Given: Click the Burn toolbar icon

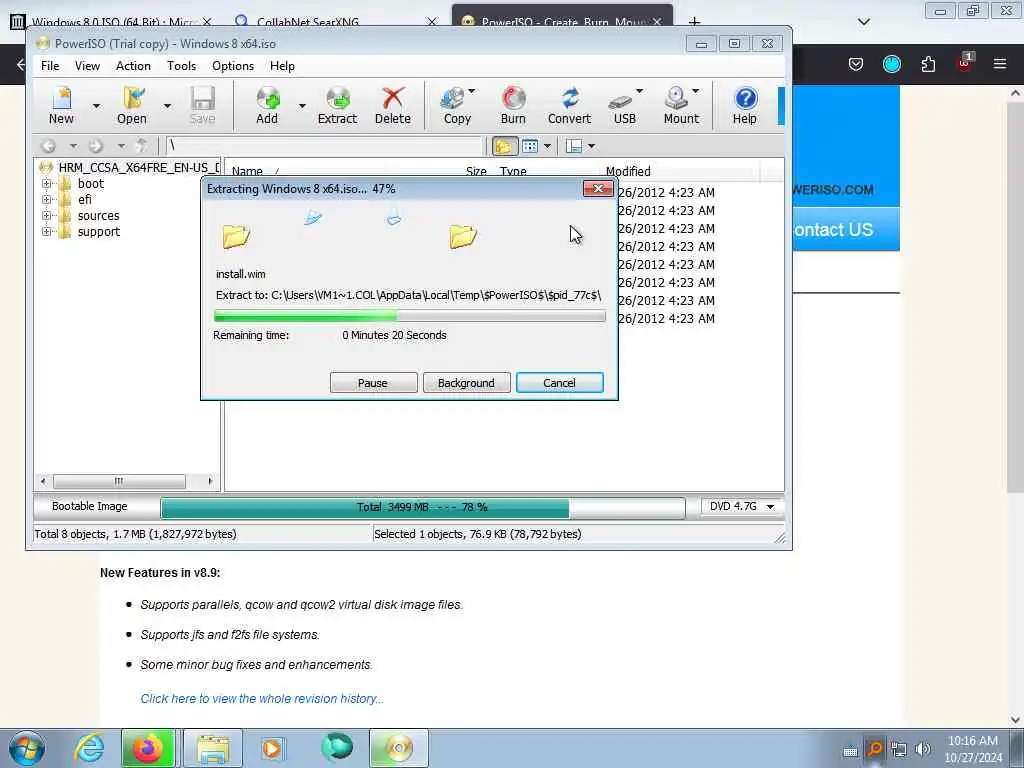Looking at the screenshot, I should coord(513,105).
